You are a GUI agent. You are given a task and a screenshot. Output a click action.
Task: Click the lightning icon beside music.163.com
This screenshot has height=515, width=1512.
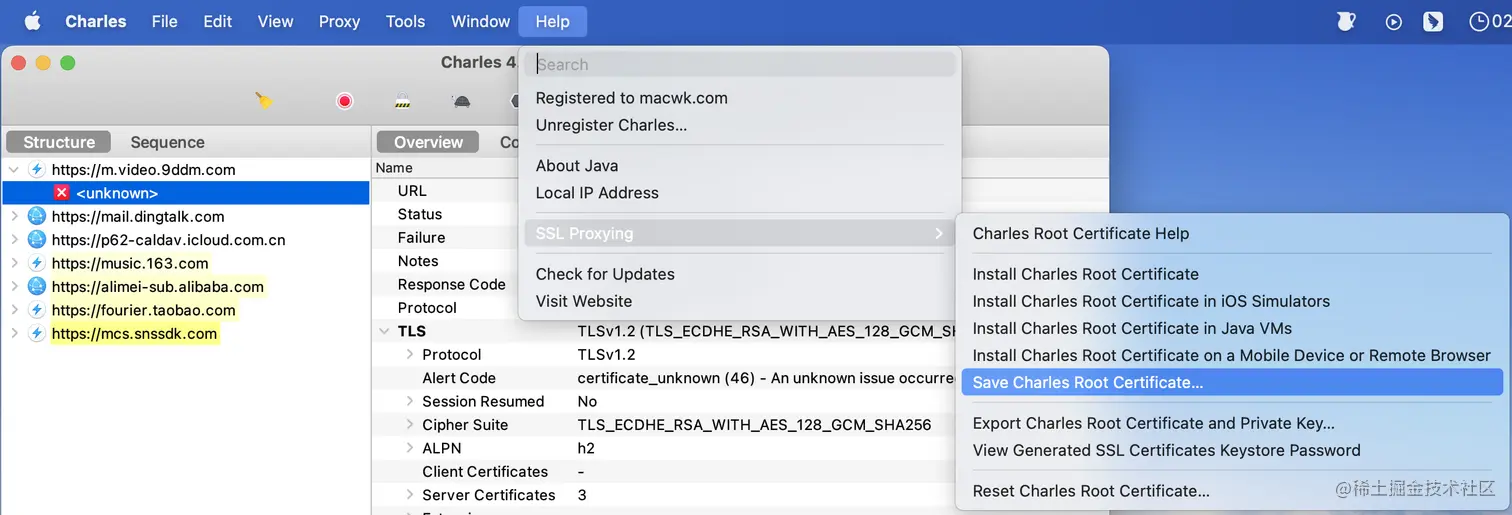click(x=37, y=263)
